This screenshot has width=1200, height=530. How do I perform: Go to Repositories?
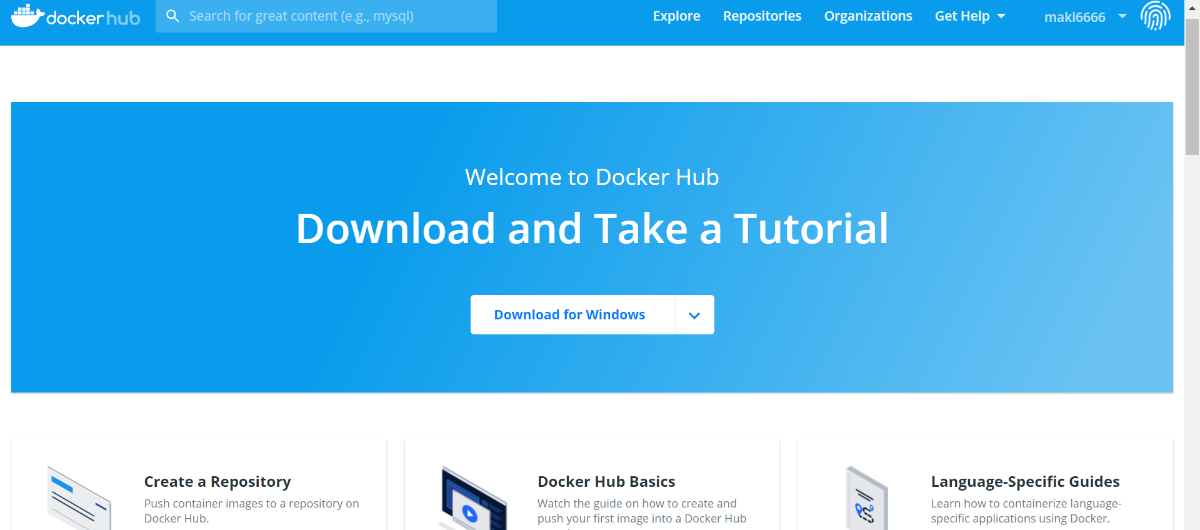[762, 16]
